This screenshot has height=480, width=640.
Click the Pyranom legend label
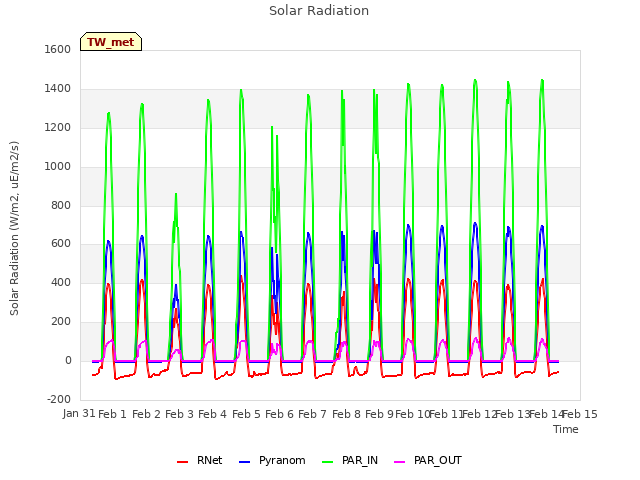282,460
